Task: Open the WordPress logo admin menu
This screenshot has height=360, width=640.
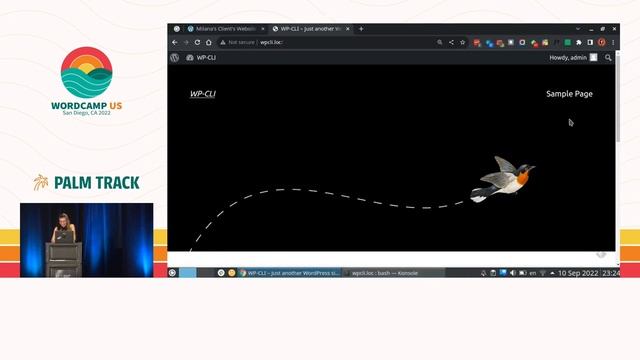Action: pos(175,58)
